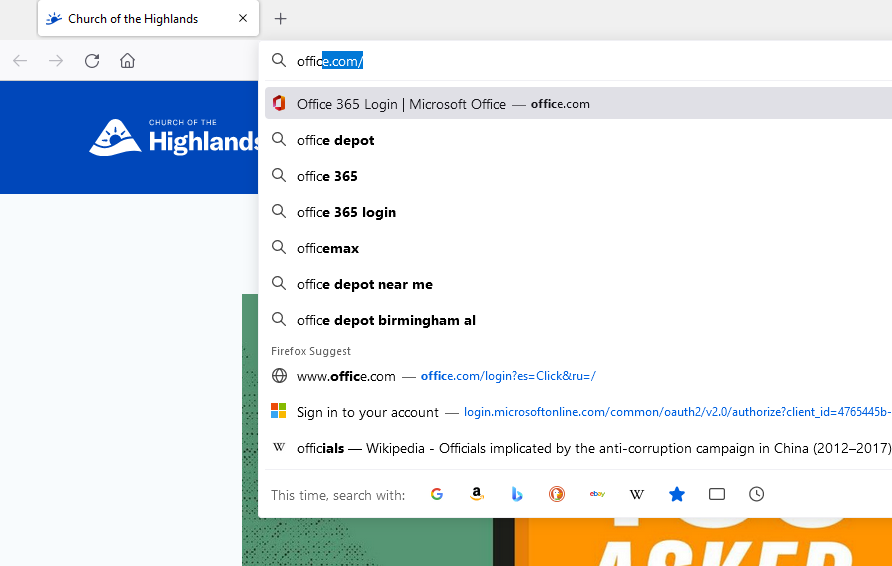
Task: Pick the "officemax" search suggestion
Action: 328,248
